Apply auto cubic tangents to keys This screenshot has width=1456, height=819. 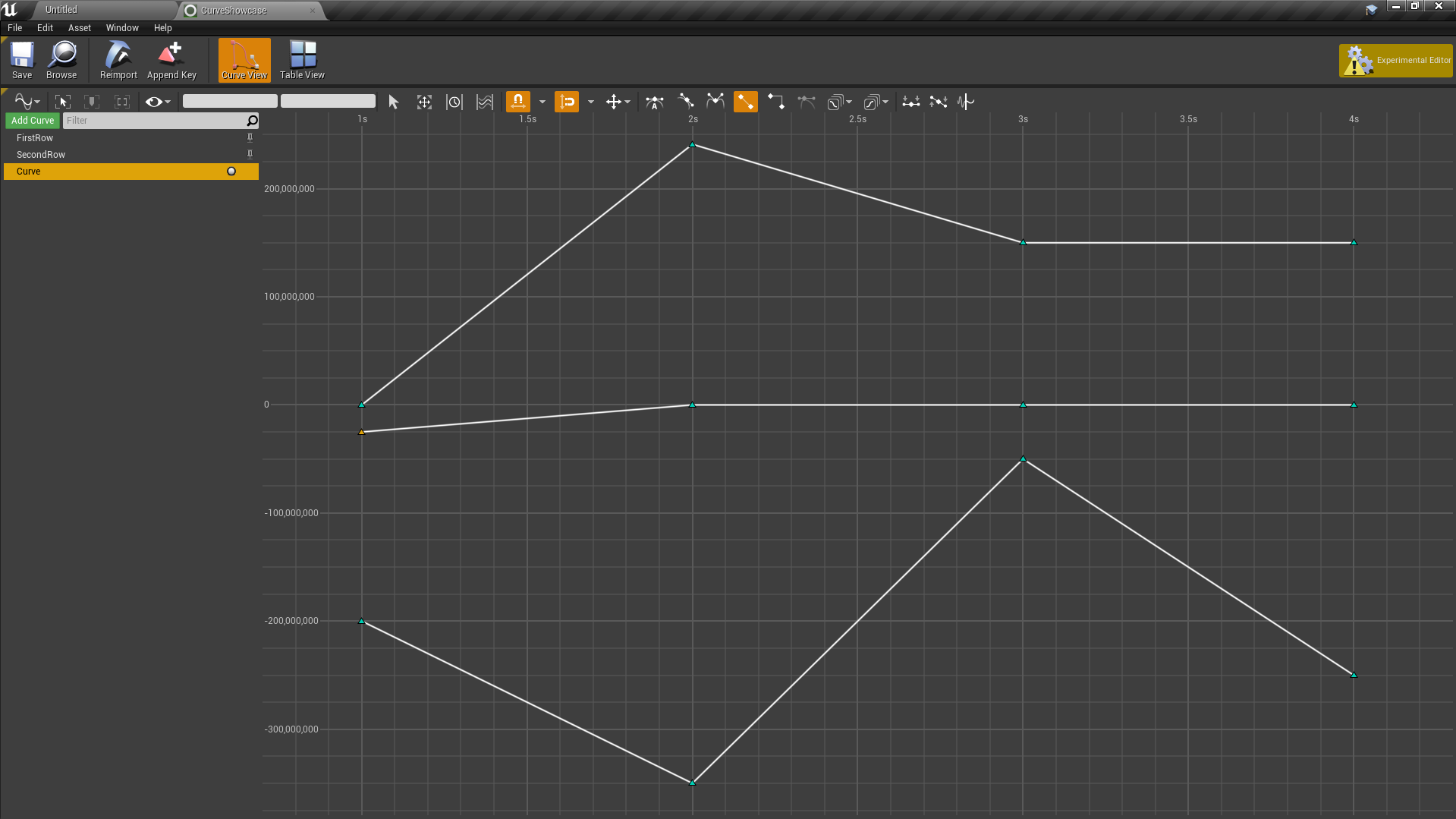click(654, 102)
